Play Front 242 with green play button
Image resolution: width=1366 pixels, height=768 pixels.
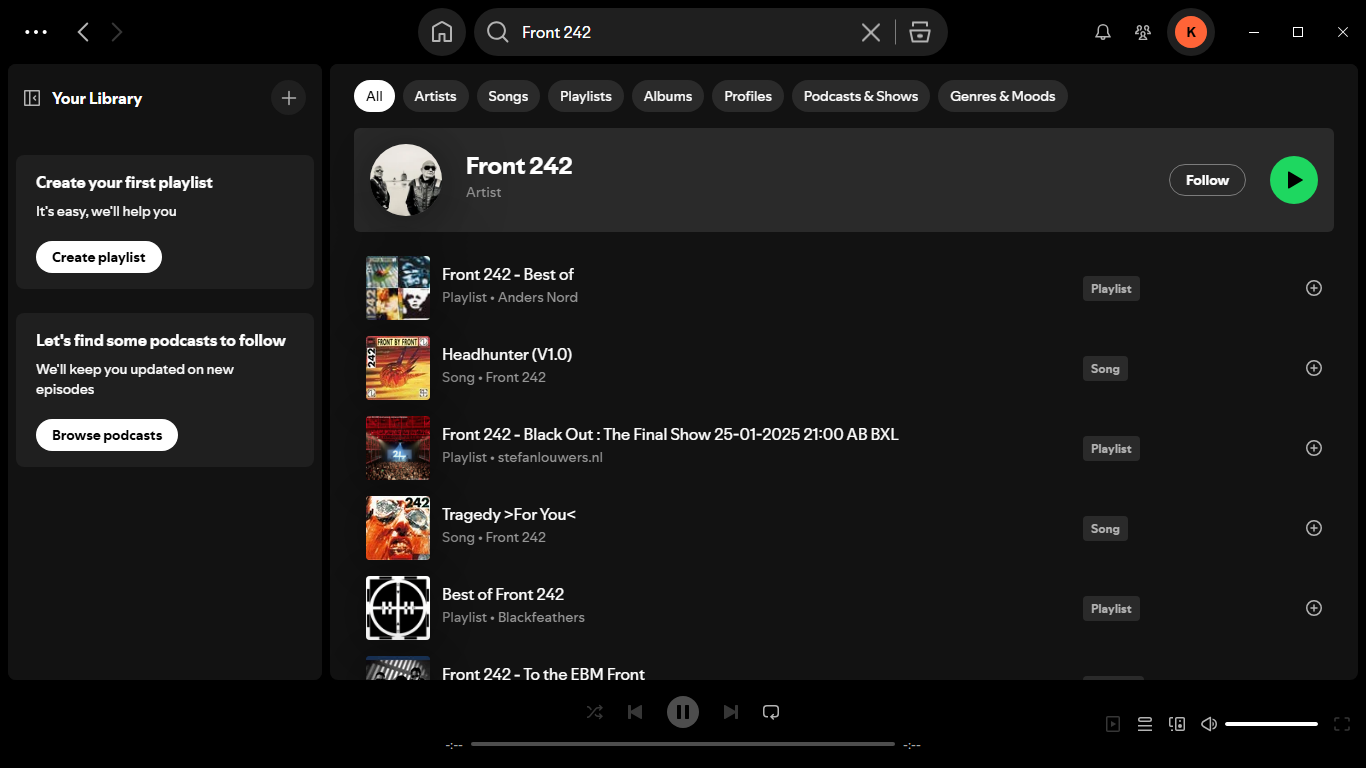click(x=1294, y=180)
